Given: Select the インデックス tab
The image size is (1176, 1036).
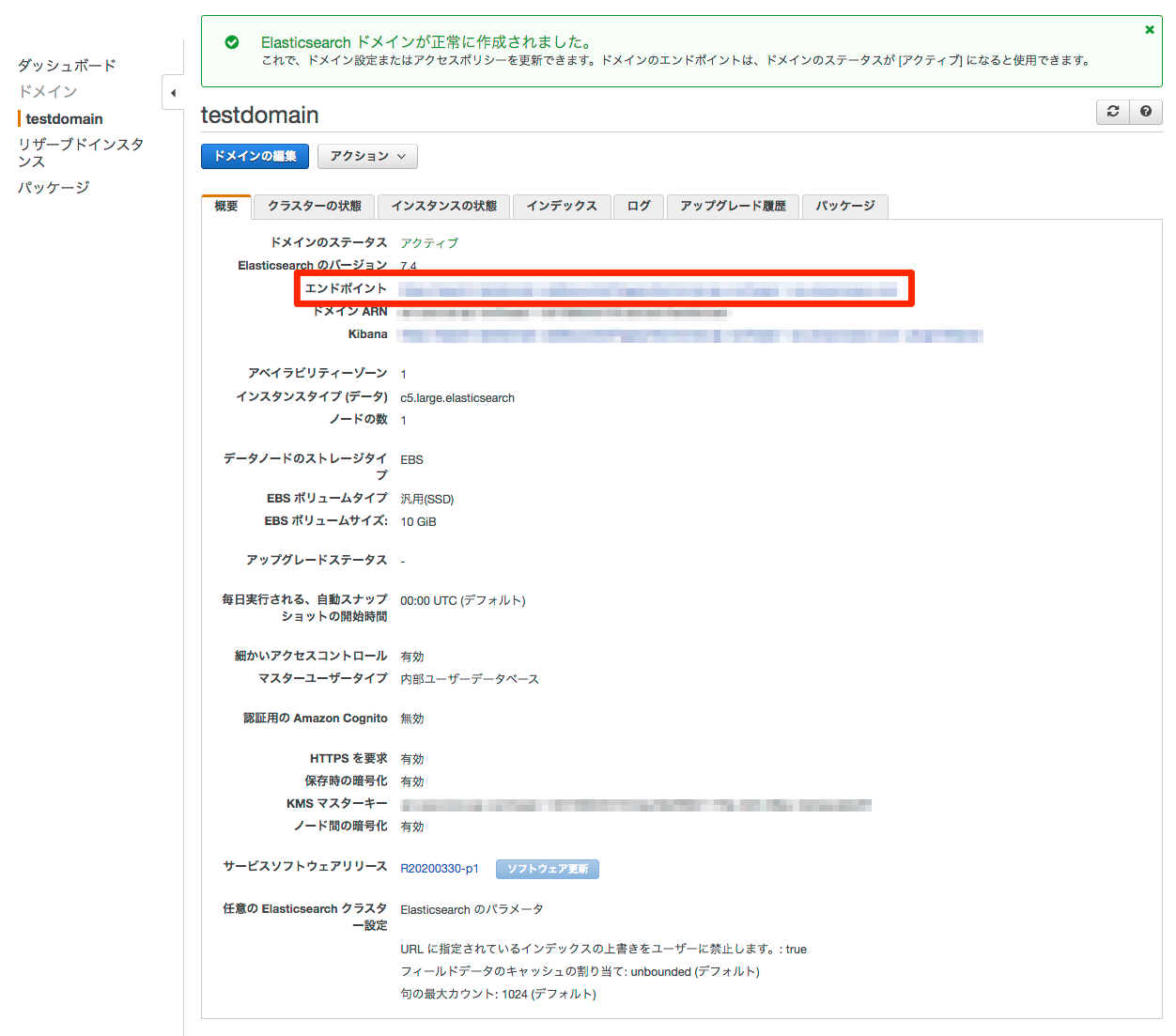Looking at the screenshot, I should coord(562,207).
